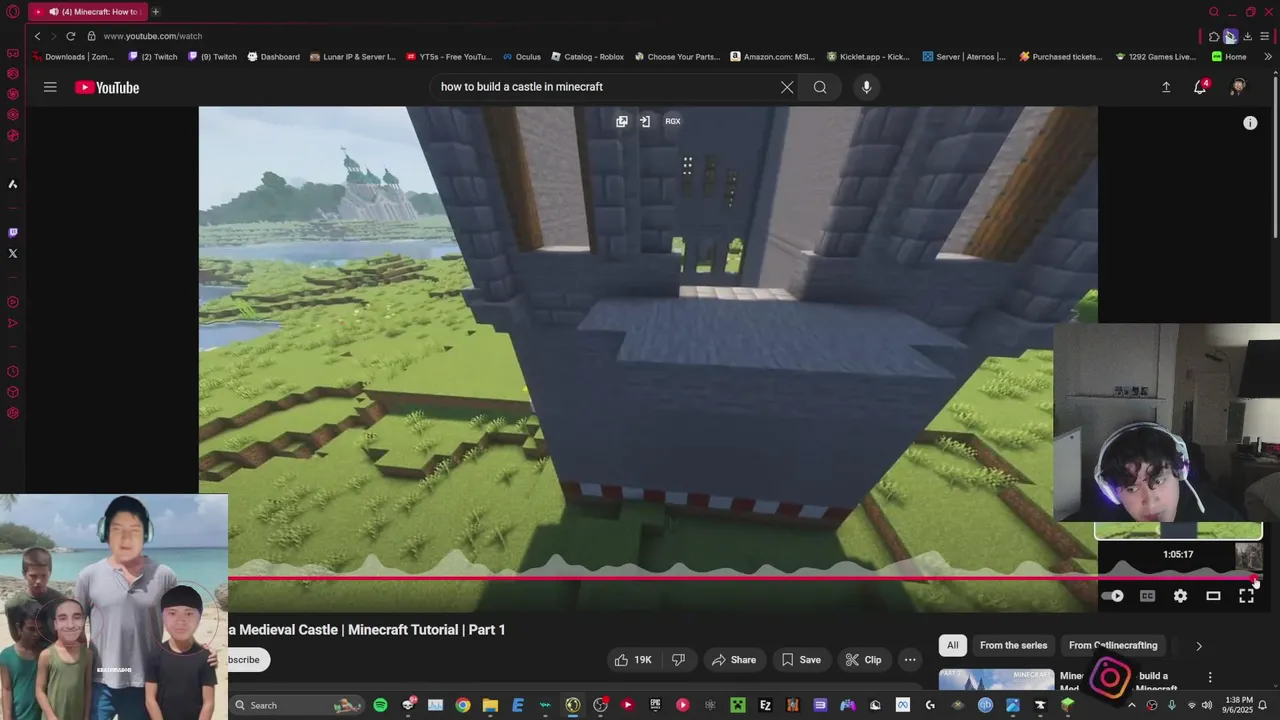
Task: Open player settings gear
Action: click(1180, 596)
